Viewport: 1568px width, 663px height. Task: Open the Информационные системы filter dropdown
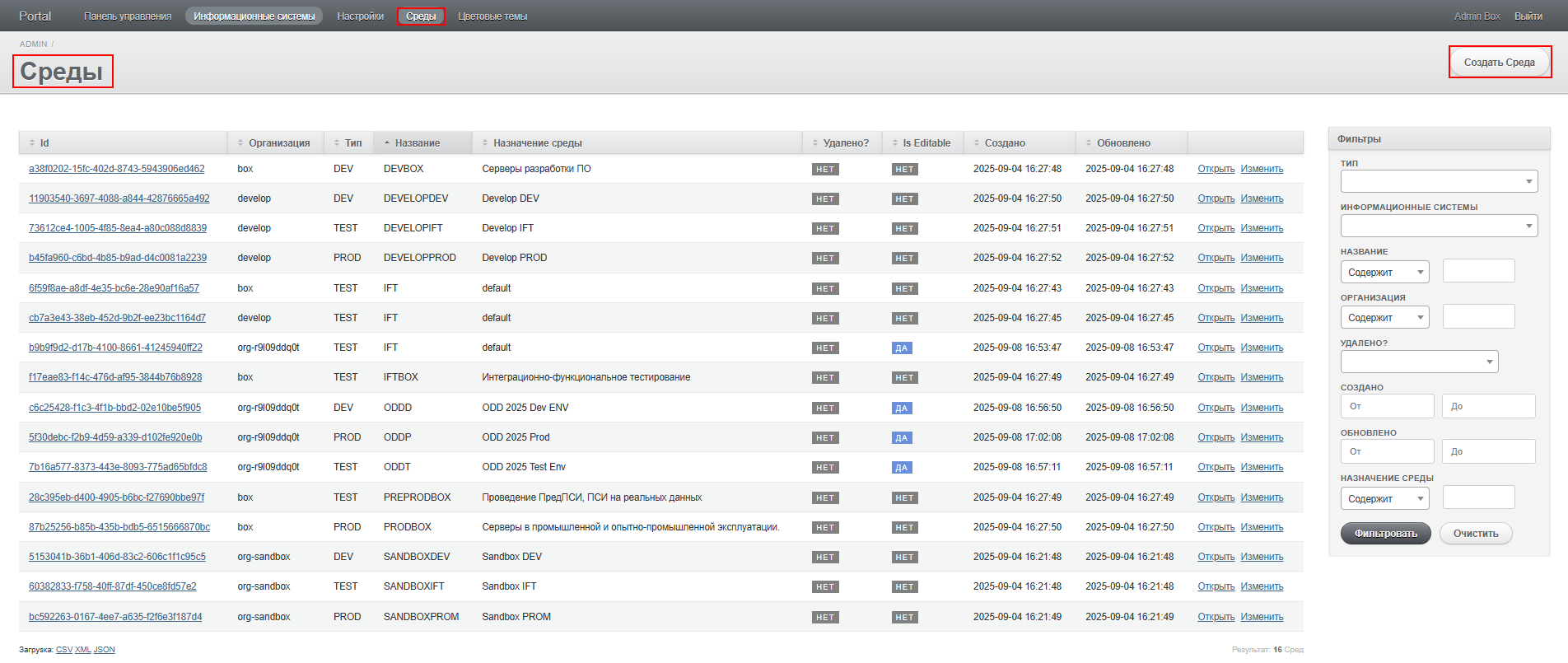(x=1439, y=226)
